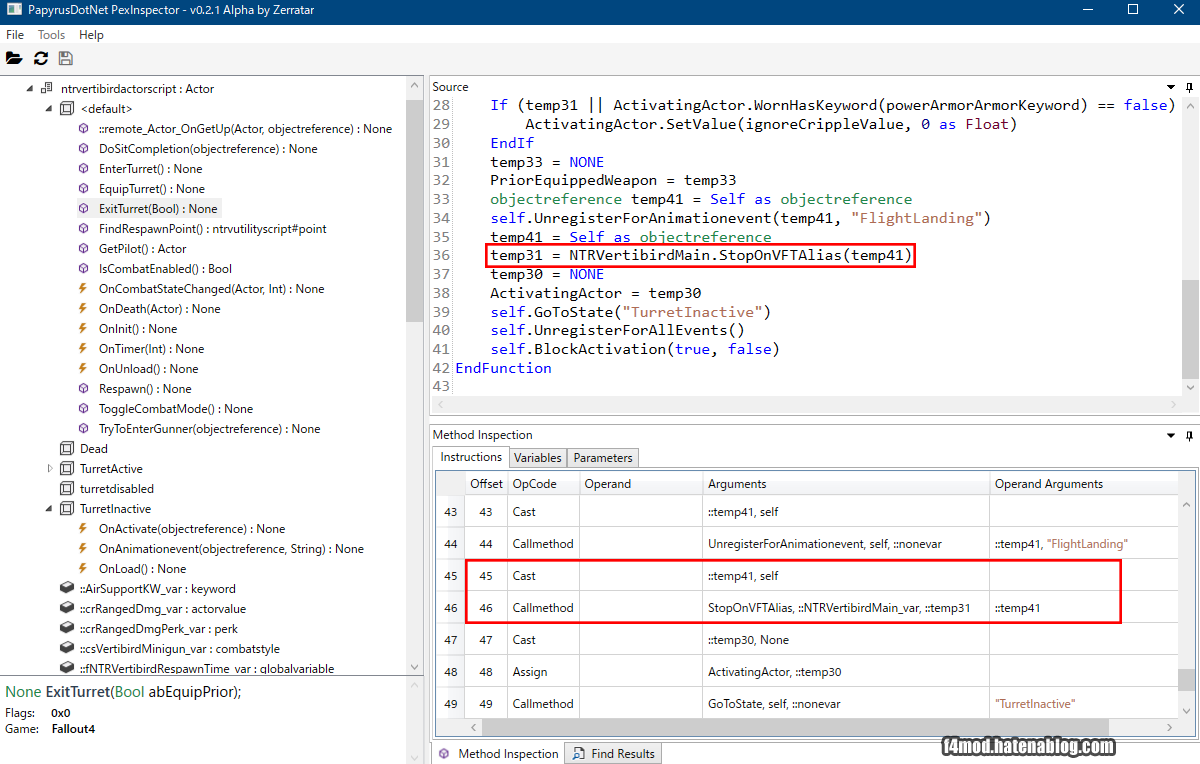Viewport: 1200px width, 764px height.
Task: Click "FlightLanding" in instruction row 44
Action: [1087, 544]
